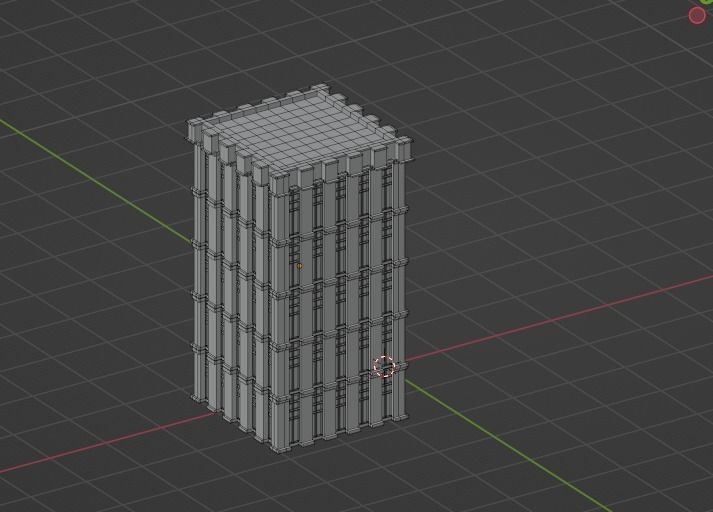Click the red X-axis navigation gizmo circle
713x512 pixels.
697,16
